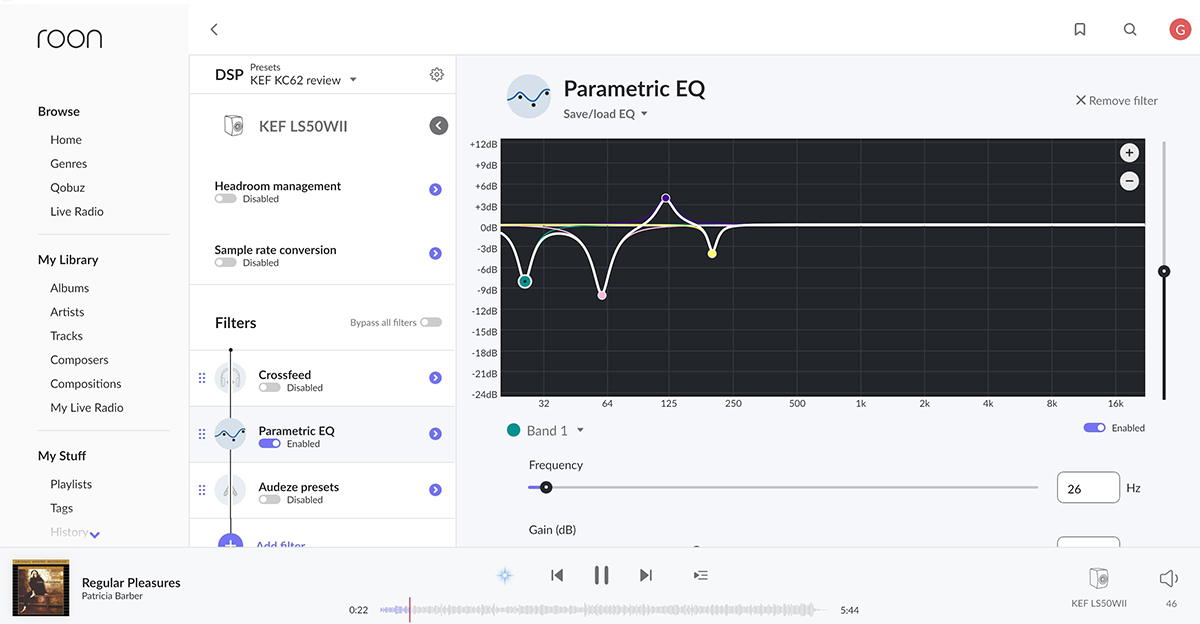The height and width of the screenshot is (624, 1200).
Task: Open DSP settings gear icon
Action: [x=436, y=74]
